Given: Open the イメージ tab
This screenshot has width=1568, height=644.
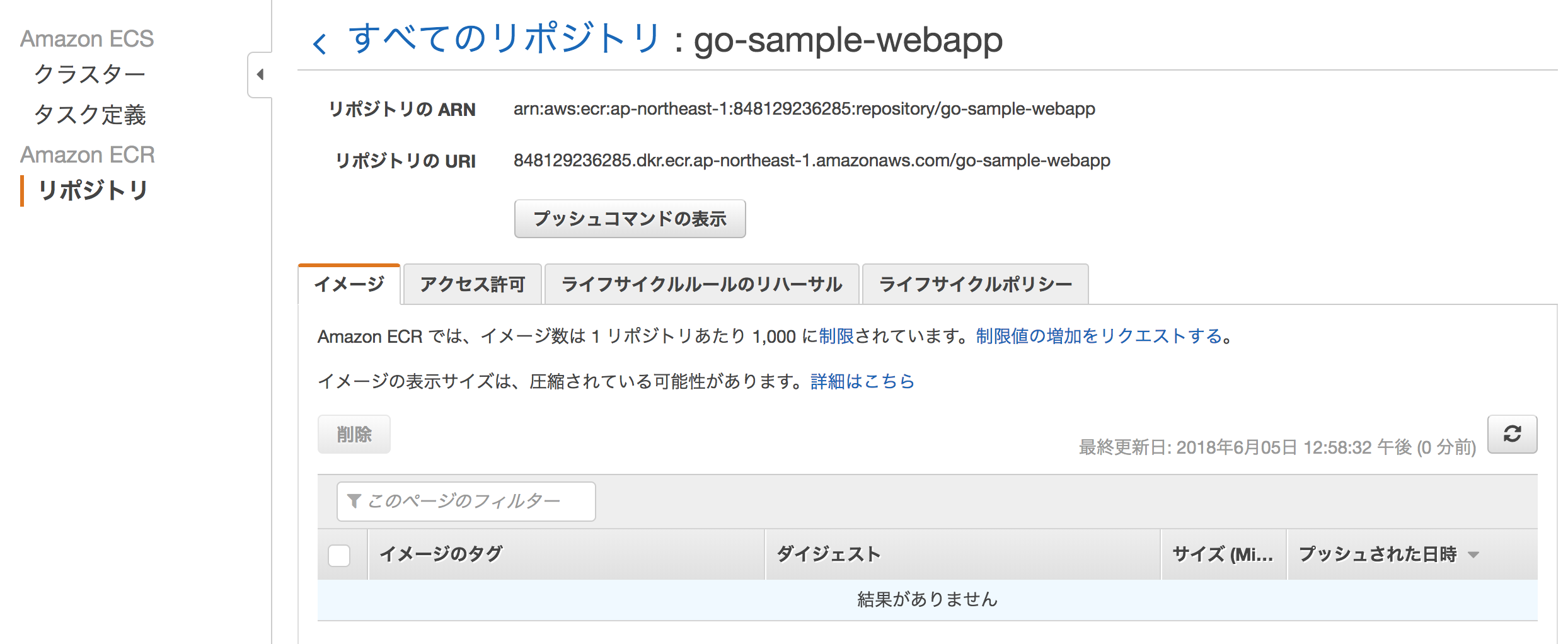Looking at the screenshot, I should [x=349, y=284].
